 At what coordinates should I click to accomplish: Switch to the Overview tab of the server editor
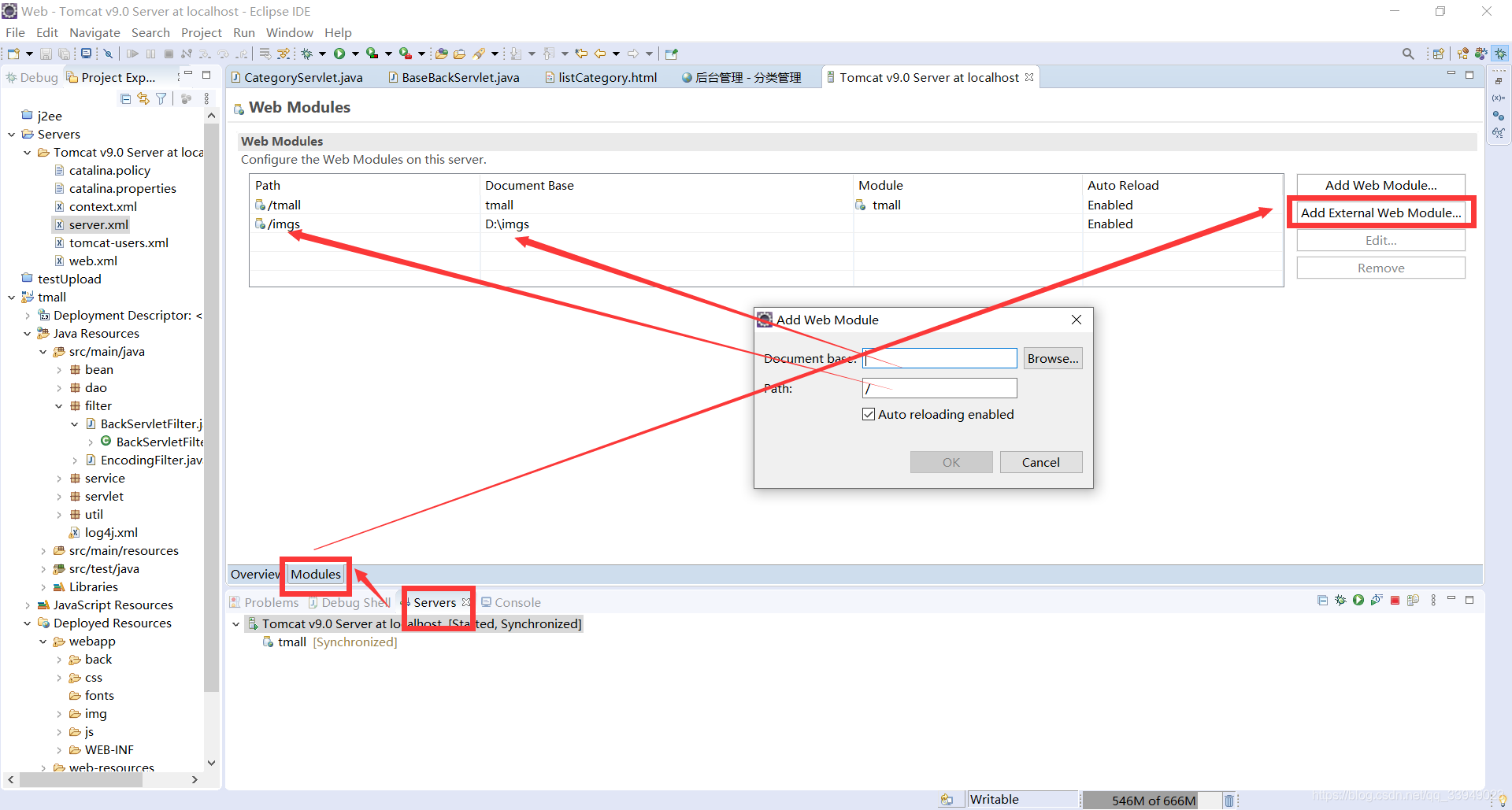coord(255,574)
